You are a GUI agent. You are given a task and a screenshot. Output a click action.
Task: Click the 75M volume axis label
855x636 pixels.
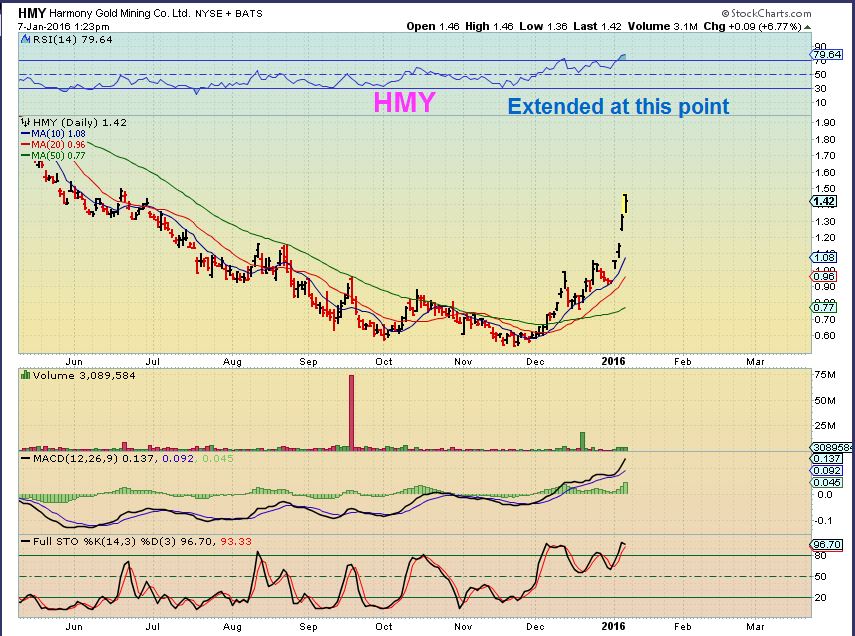pyautogui.click(x=824, y=375)
